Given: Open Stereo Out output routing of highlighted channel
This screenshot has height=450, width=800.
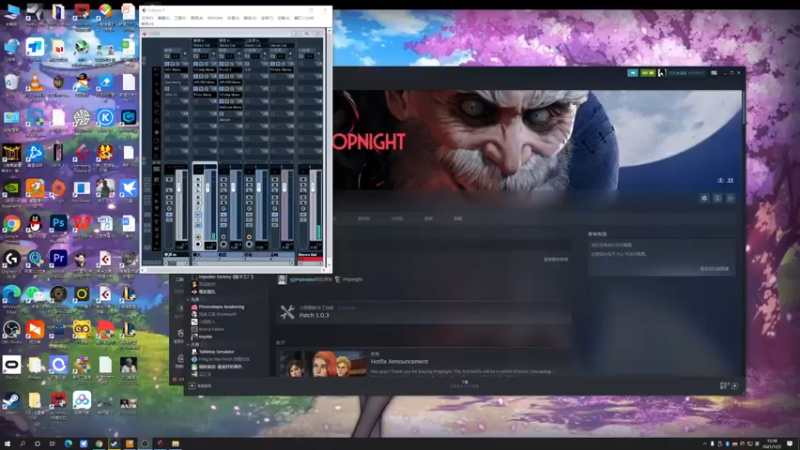Looking at the screenshot, I should [x=205, y=45].
